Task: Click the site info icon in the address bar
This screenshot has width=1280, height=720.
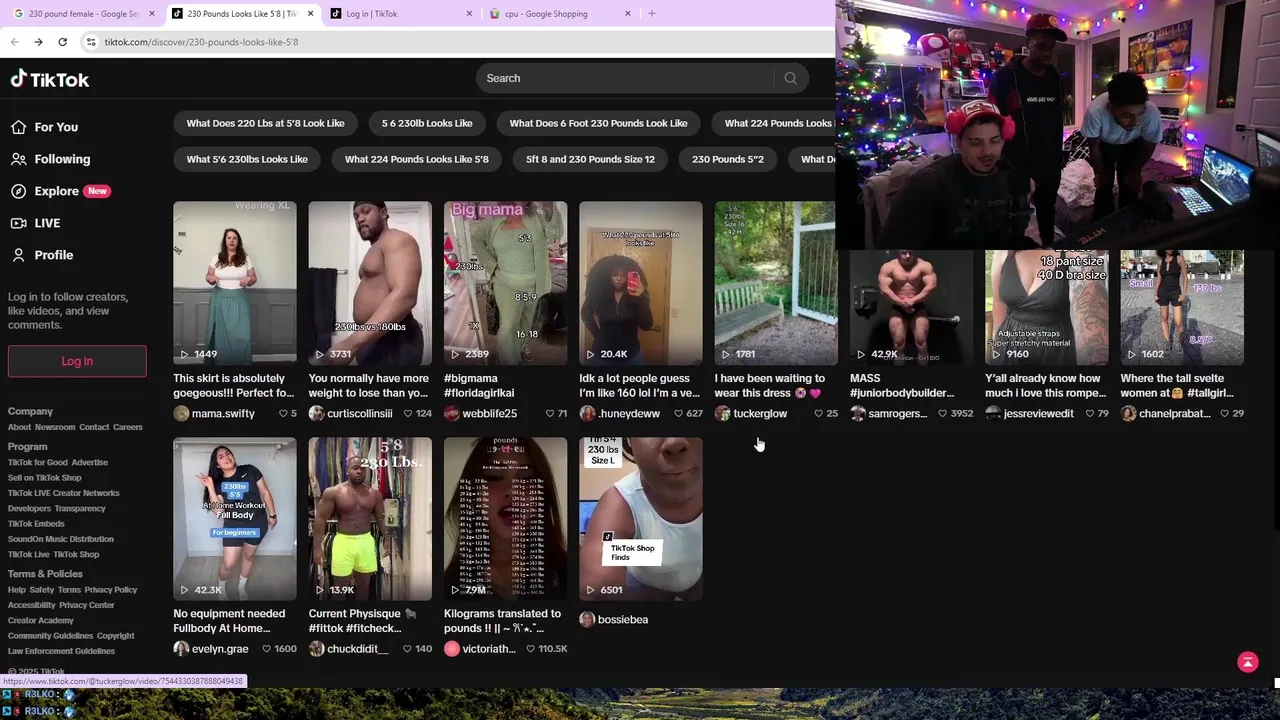Action: [91, 42]
